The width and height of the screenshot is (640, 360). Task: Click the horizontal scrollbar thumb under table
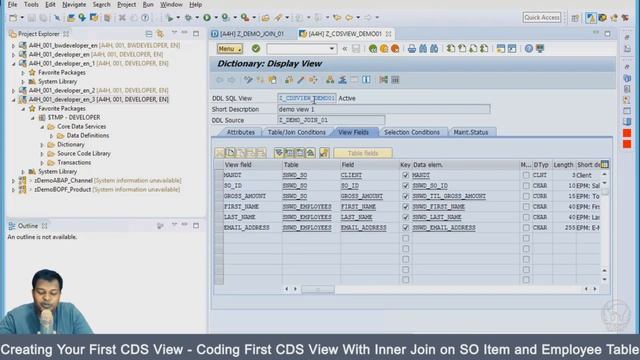coord(318,289)
